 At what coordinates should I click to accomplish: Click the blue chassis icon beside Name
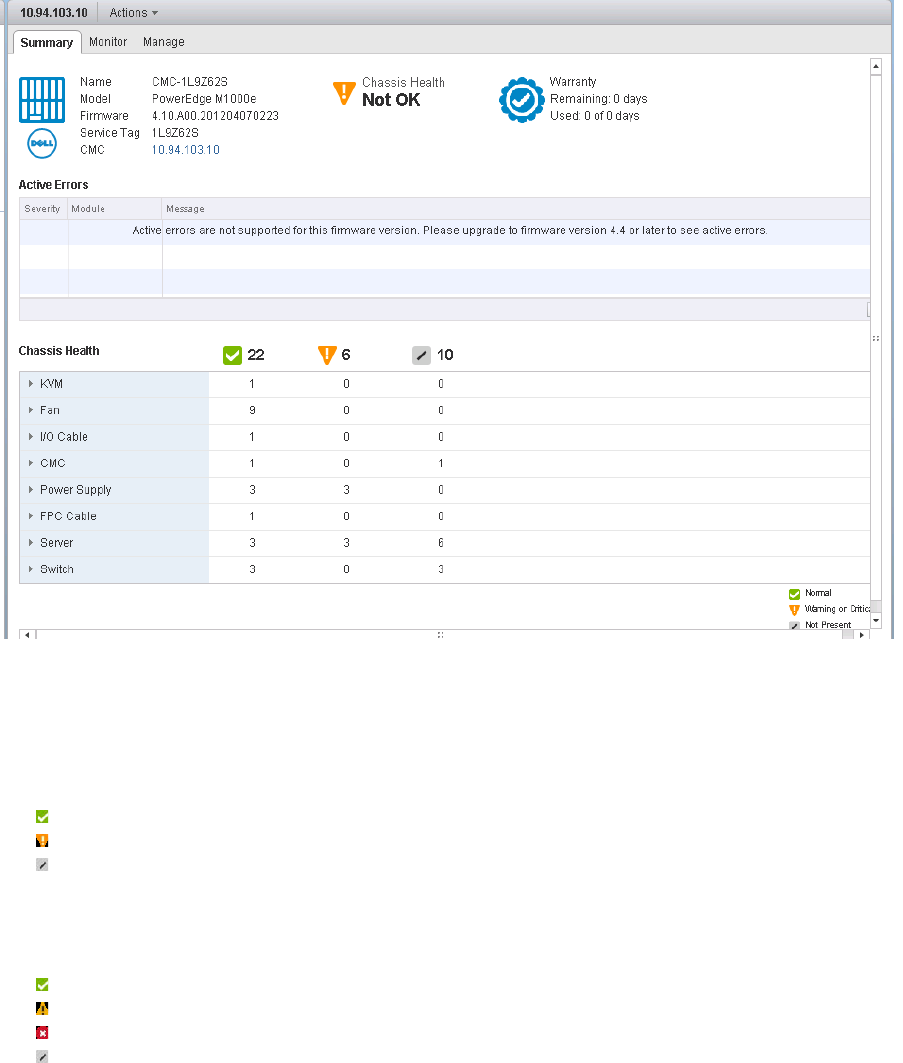pos(42,100)
